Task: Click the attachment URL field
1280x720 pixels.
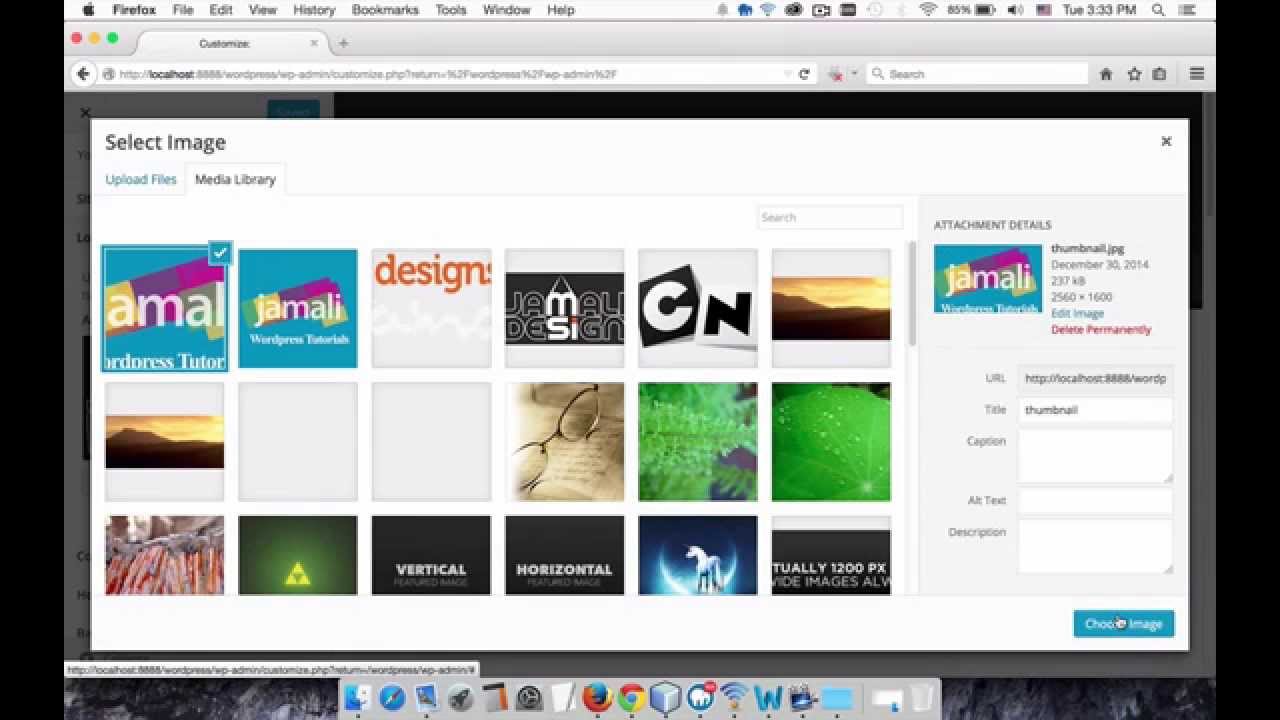Action: tap(1095, 379)
